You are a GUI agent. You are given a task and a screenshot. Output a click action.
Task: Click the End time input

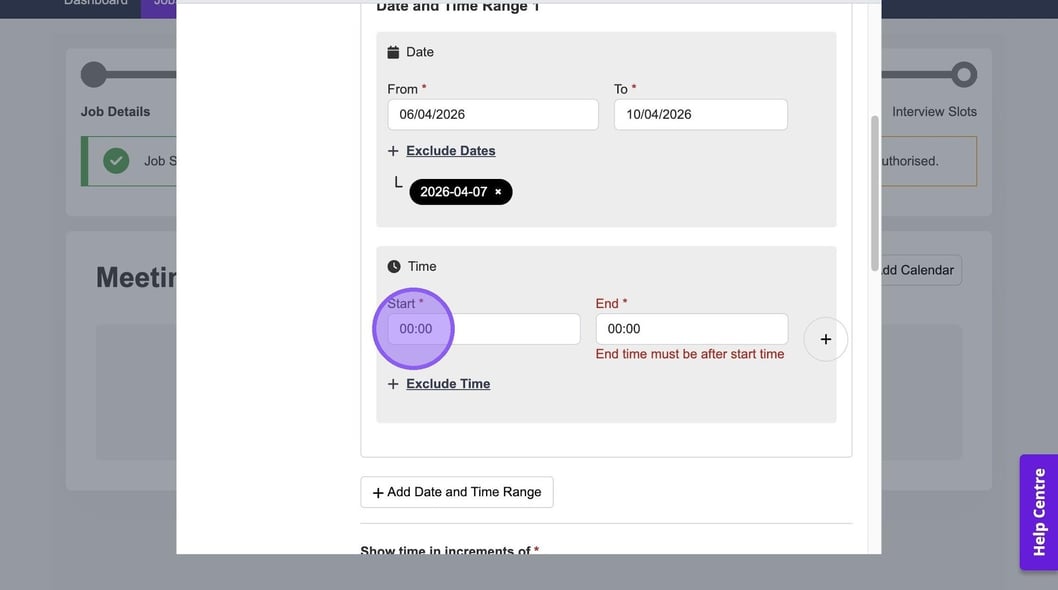pos(691,329)
